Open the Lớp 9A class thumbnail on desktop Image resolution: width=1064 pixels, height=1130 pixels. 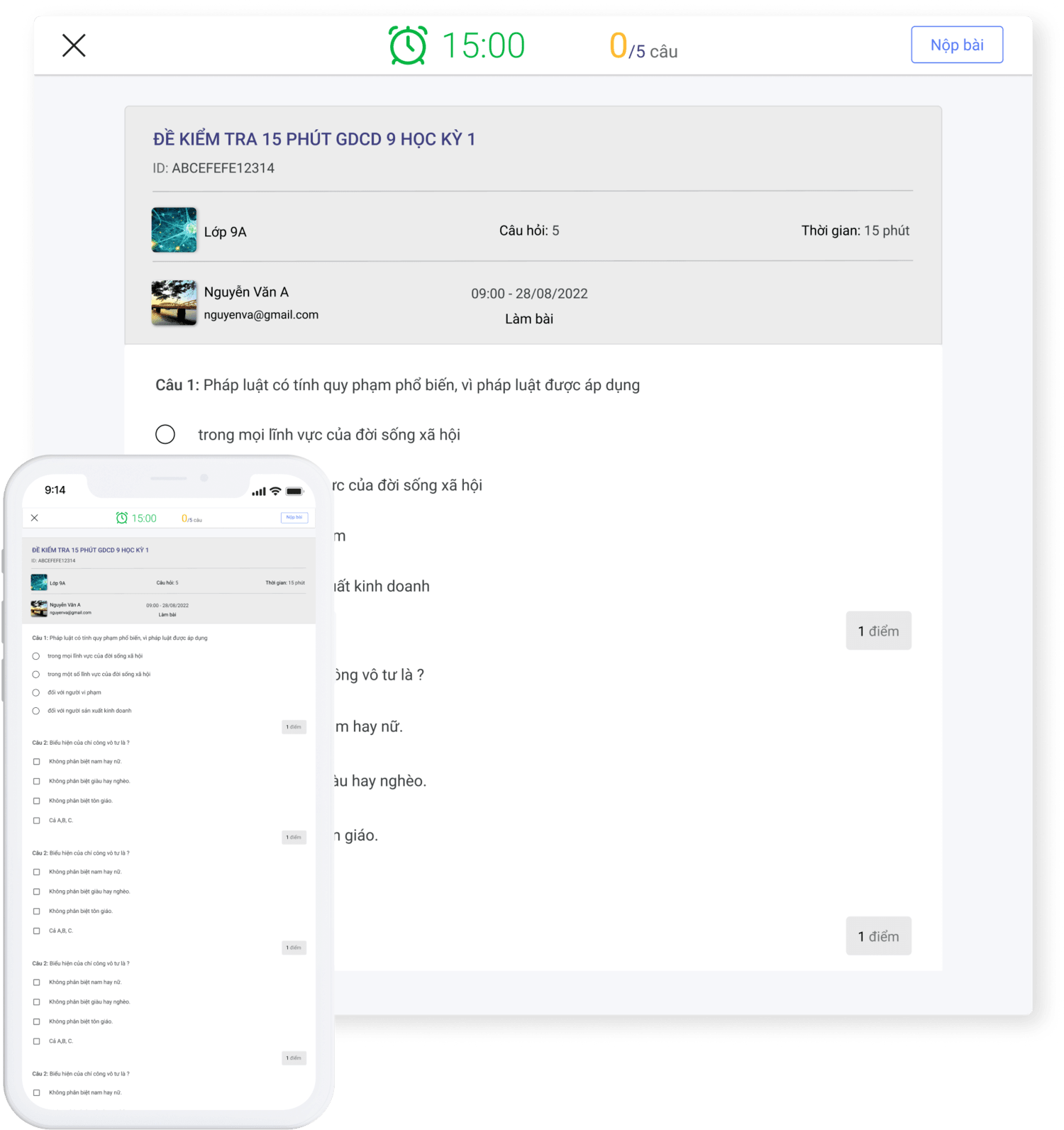click(174, 230)
